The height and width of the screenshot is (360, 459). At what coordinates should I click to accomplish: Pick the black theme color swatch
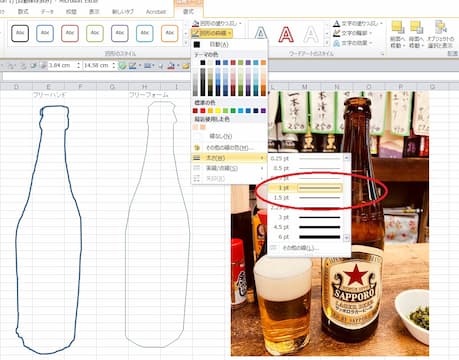(x=202, y=62)
